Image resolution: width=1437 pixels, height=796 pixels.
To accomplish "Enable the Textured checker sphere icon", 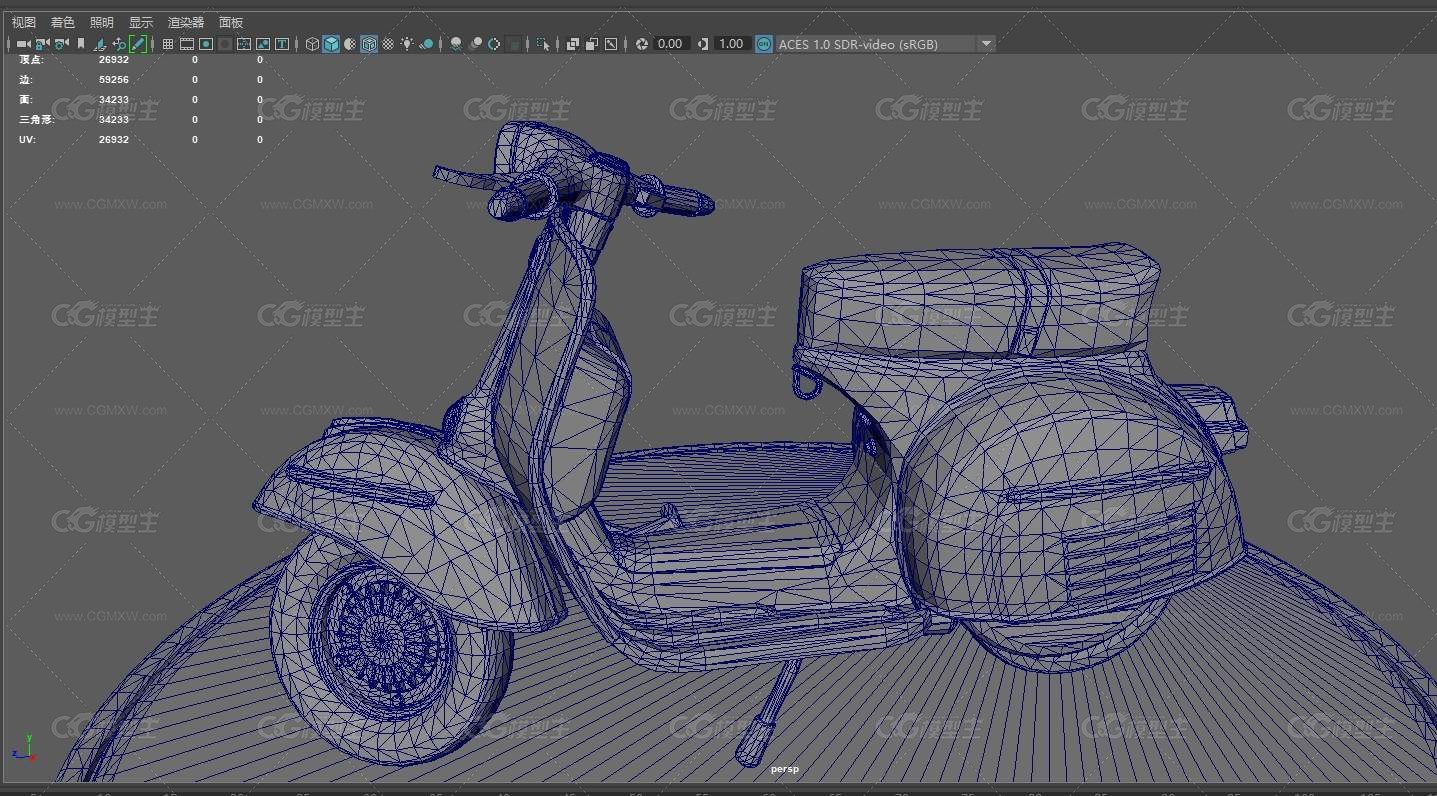I will click(388, 44).
